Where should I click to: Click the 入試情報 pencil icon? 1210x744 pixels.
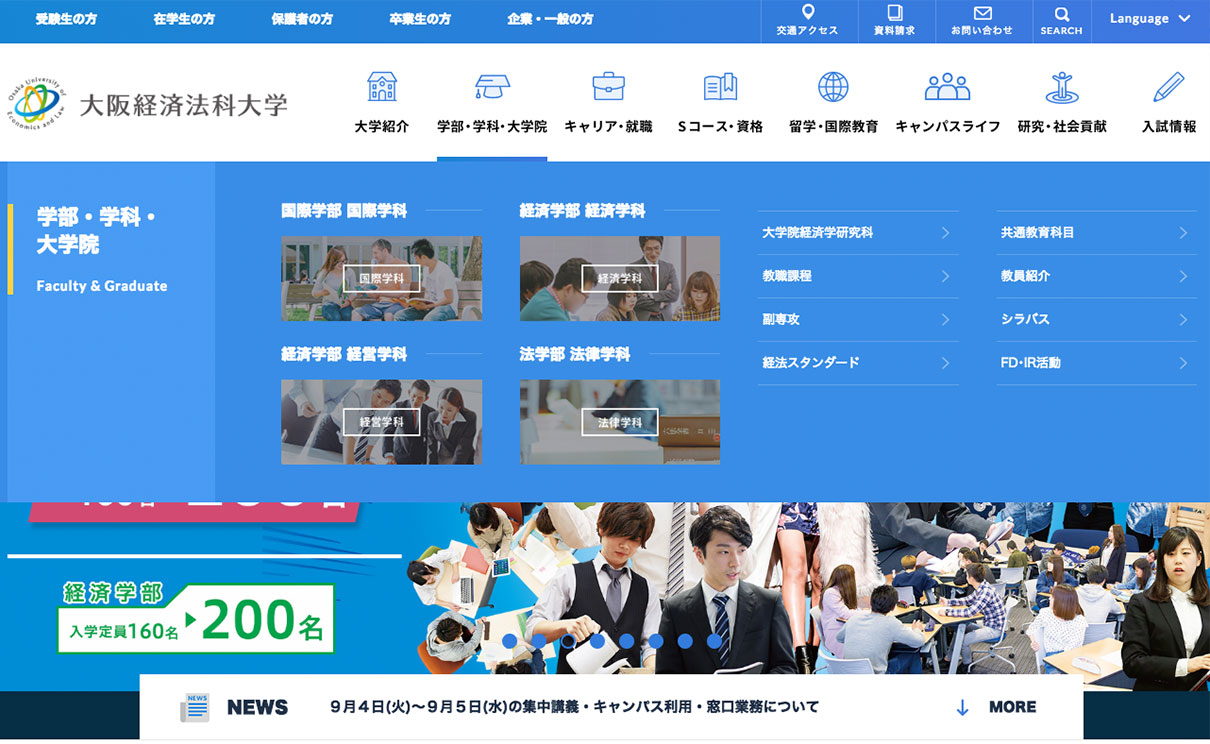[x=1168, y=87]
